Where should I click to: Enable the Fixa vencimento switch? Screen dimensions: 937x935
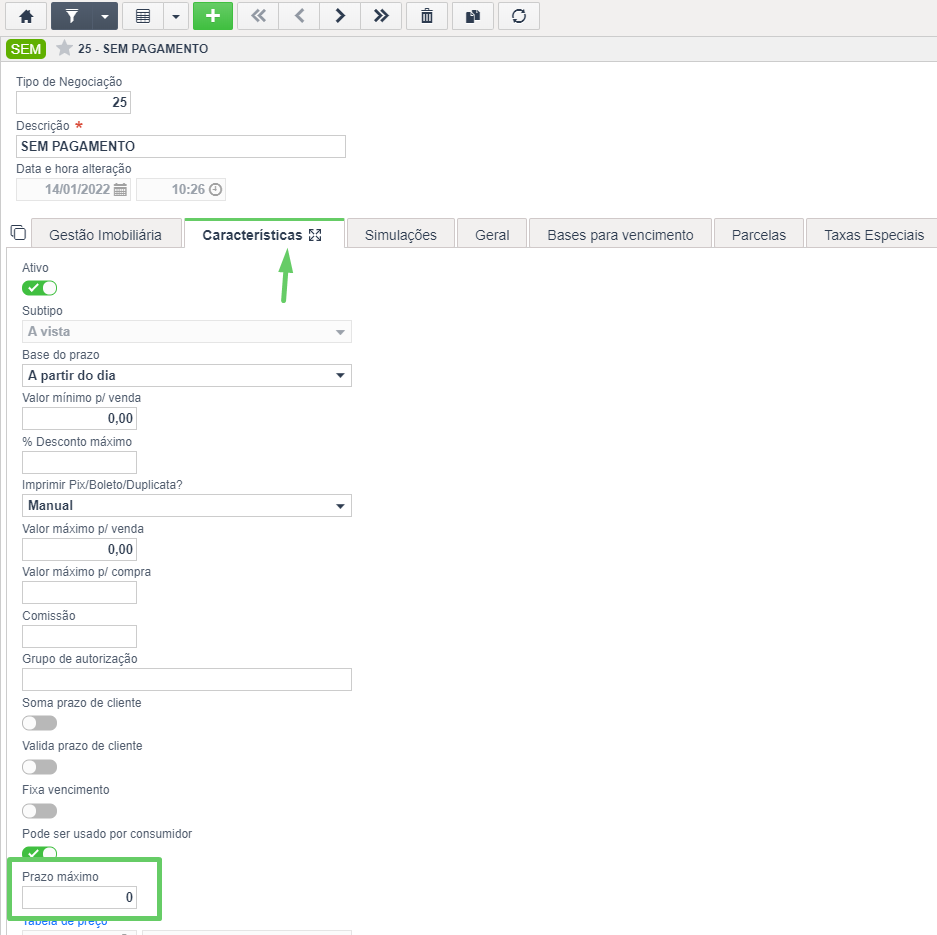click(x=39, y=811)
